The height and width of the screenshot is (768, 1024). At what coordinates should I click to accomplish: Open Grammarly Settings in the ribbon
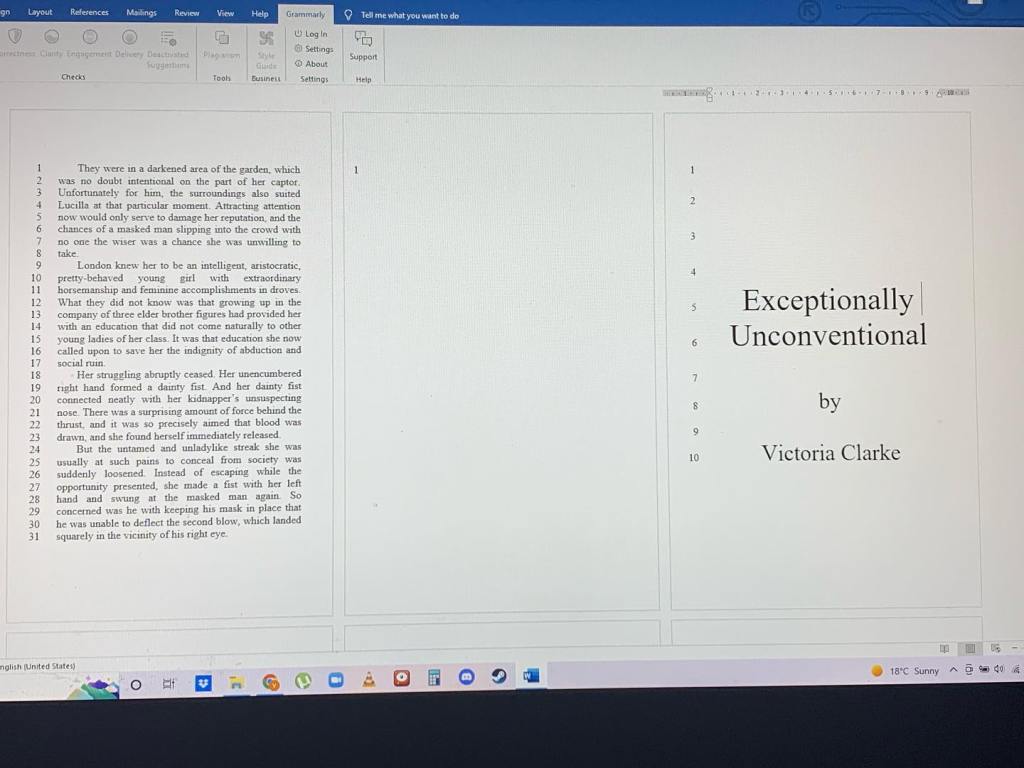click(x=314, y=49)
